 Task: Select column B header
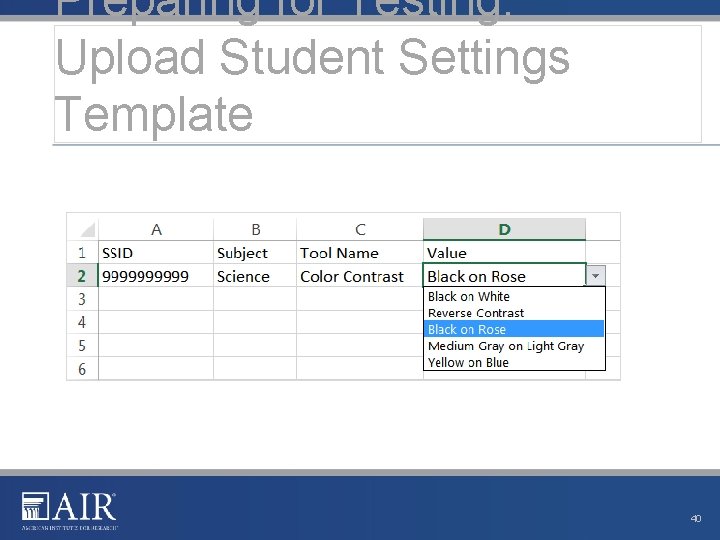255,229
